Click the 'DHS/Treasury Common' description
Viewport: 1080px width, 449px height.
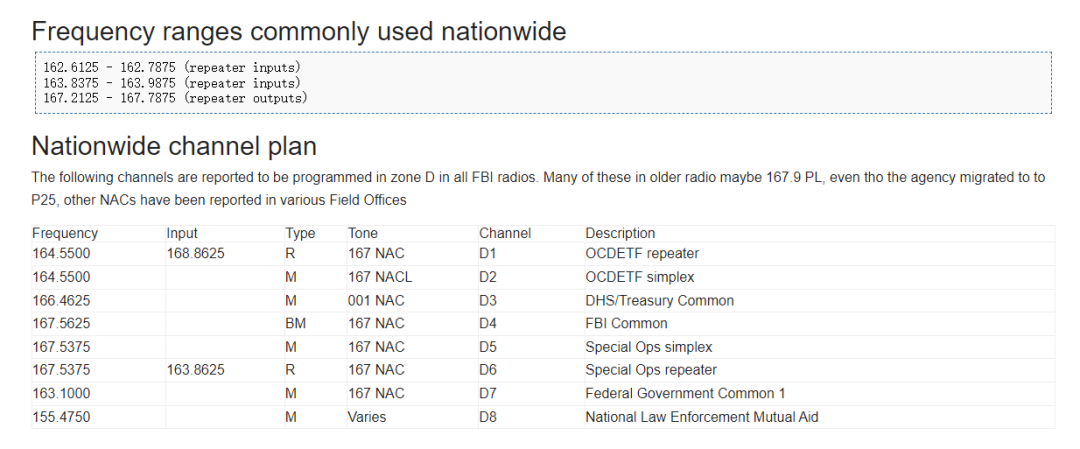[659, 300]
